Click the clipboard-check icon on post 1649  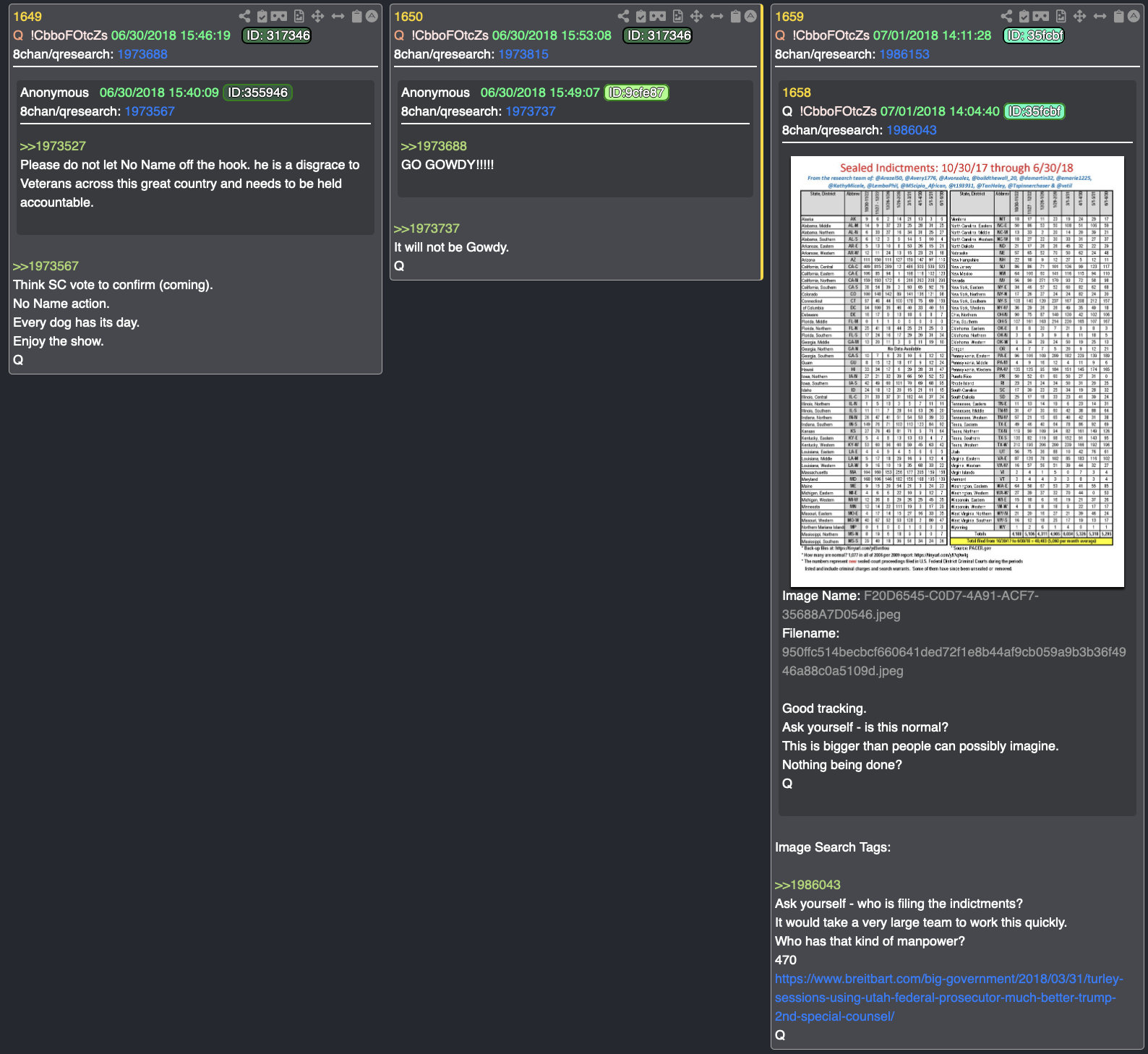click(x=262, y=16)
